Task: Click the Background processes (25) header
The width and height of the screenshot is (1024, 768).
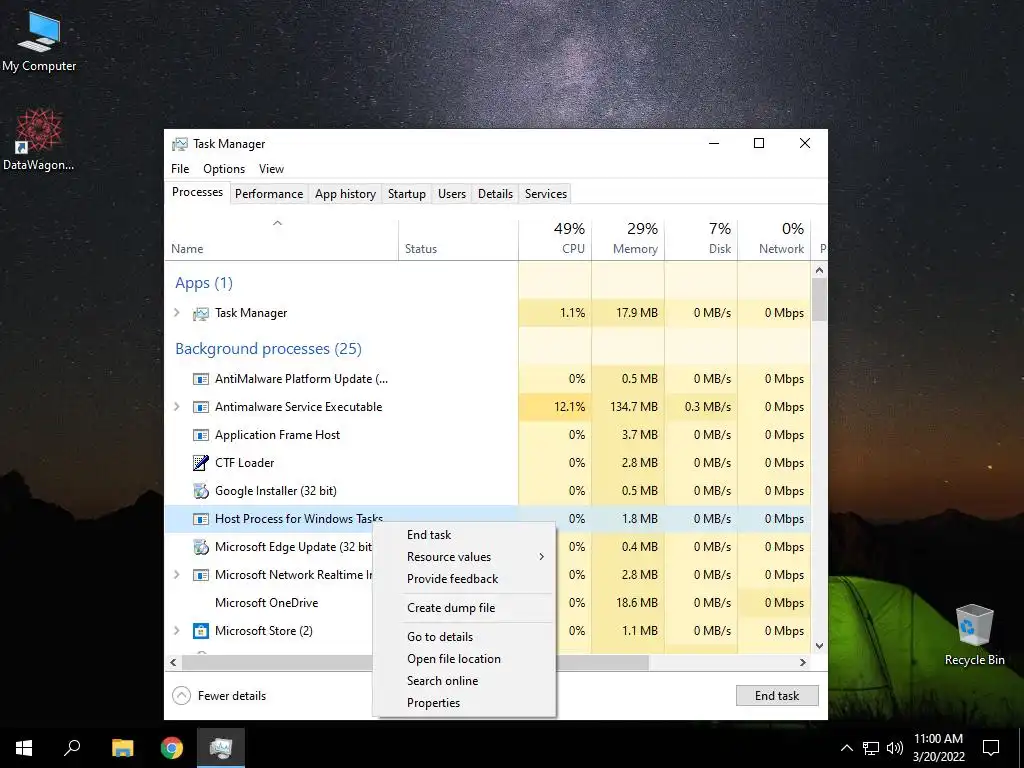Action: point(268,349)
